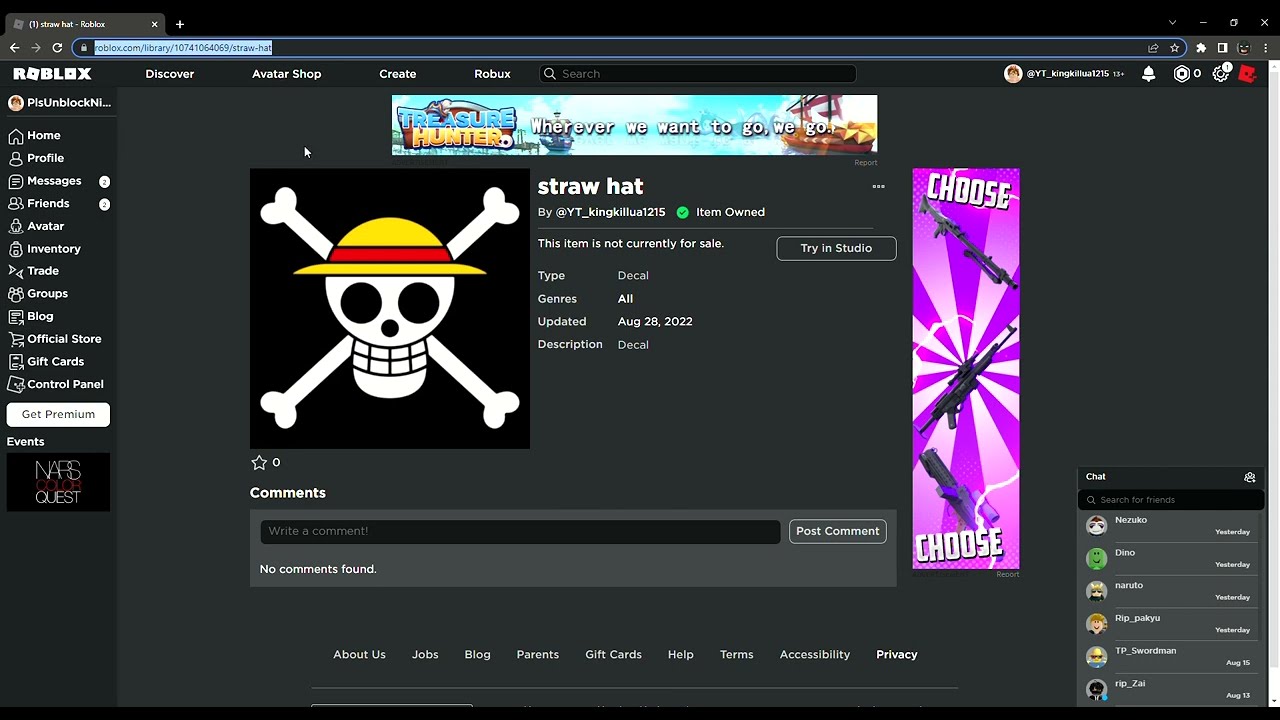This screenshot has height=720, width=1280.
Task: Open the tab search chevron in the title bar
Action: 1173,22
